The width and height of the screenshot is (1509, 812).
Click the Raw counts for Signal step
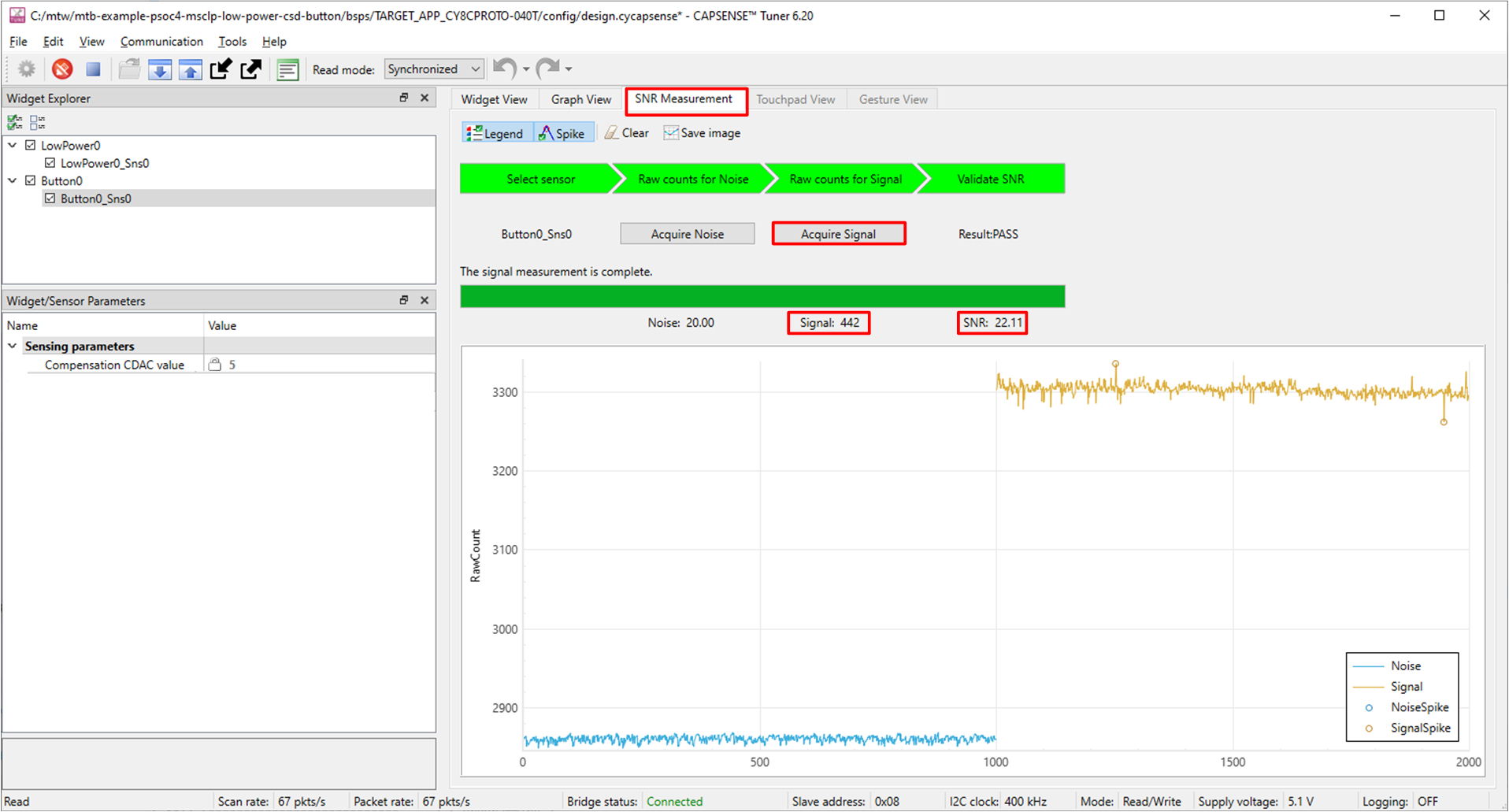tap(844, 179)
